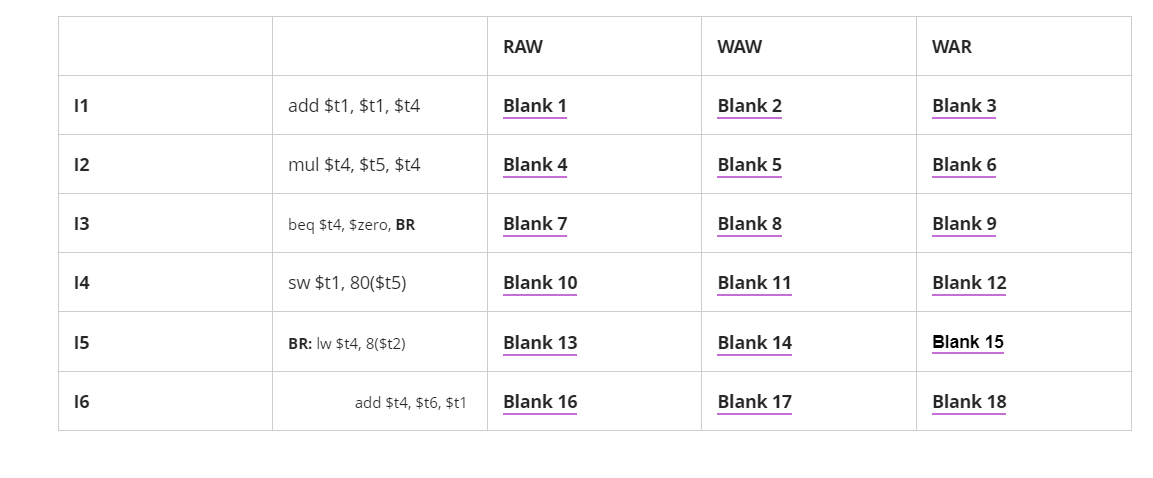Select Blank 14 for the lw instruction
1153x478 pixels.
(754, 343)
